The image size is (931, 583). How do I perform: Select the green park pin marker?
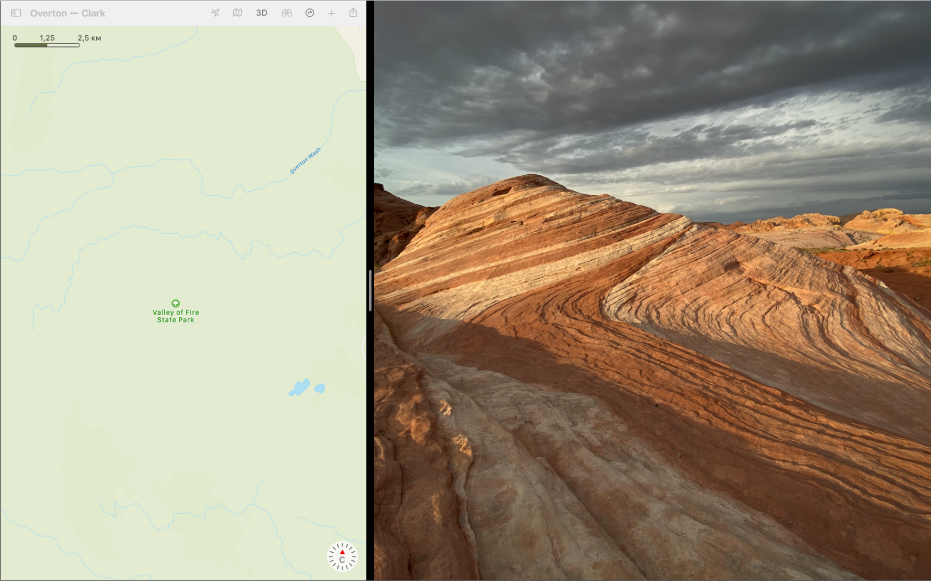(x=176, y=302)
